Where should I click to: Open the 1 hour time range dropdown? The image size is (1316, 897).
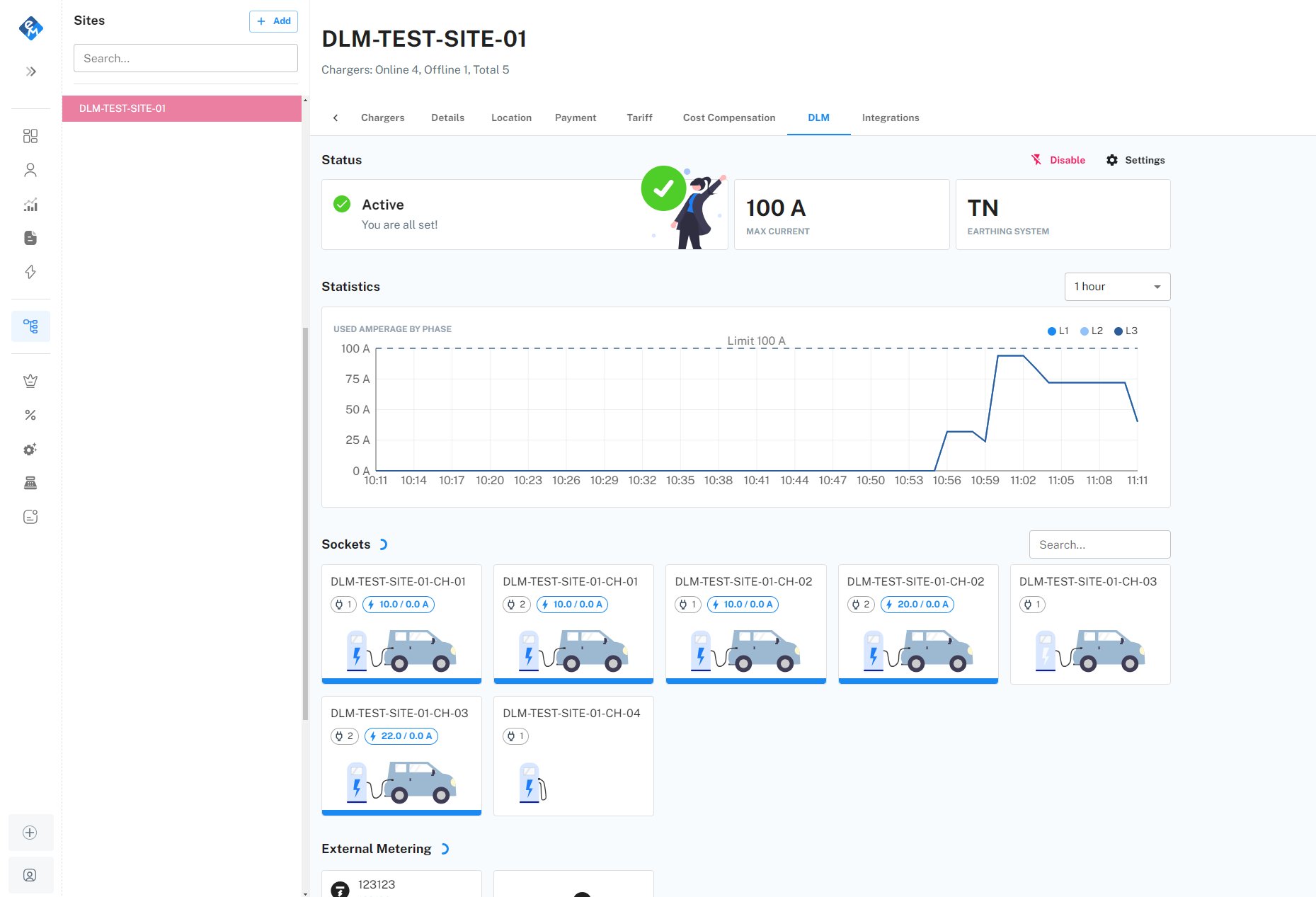1117,287
